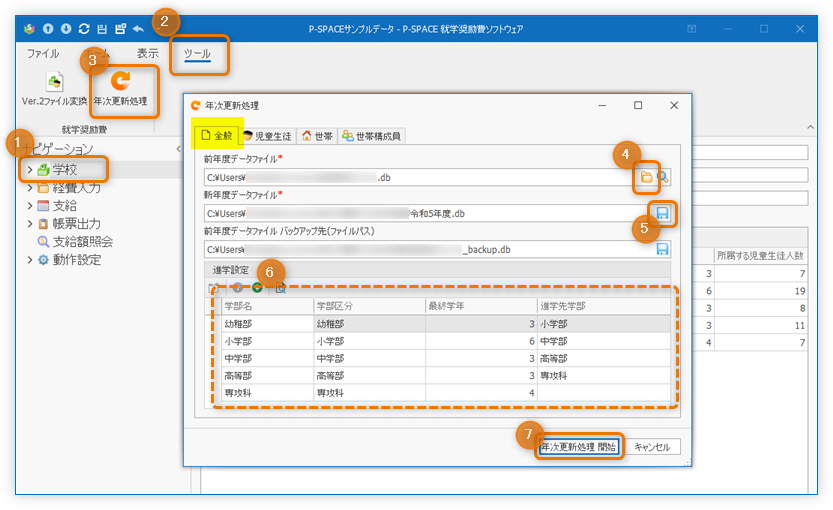The height and width of the screenshot is (510, 833).
Task: Switch to the 世帯 tab
Action: click(x=317, y=137)
